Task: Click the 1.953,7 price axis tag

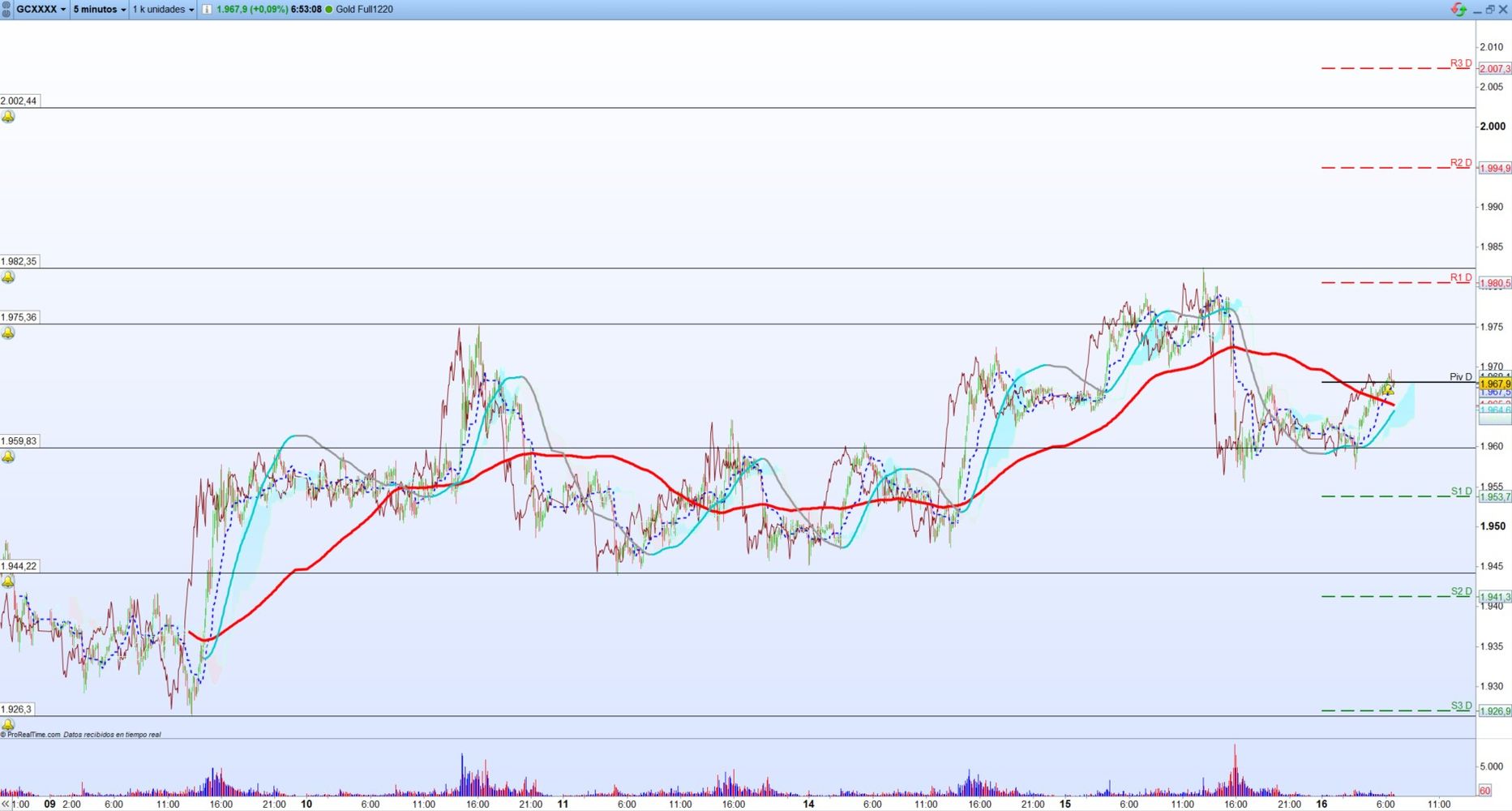Action: (x=1495, y=497)
